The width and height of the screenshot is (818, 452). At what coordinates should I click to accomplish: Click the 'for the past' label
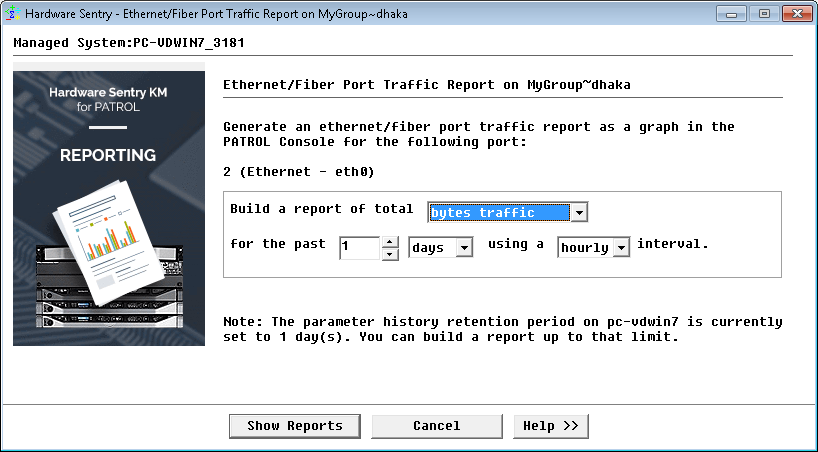coord(278,244)
